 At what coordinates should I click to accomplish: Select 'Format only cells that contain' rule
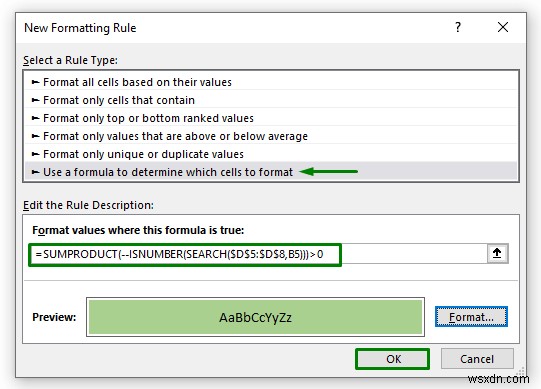(x=271, y=100)
